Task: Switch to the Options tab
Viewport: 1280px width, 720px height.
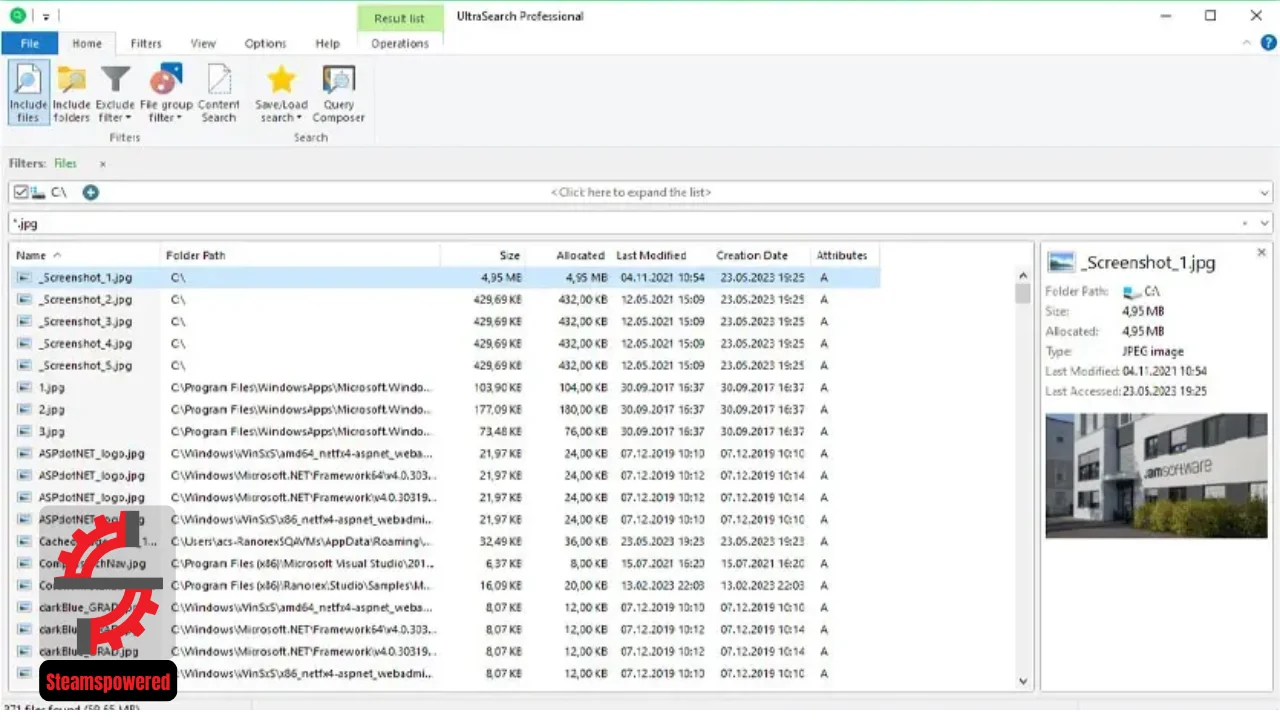Action: (x=265, y=43)
